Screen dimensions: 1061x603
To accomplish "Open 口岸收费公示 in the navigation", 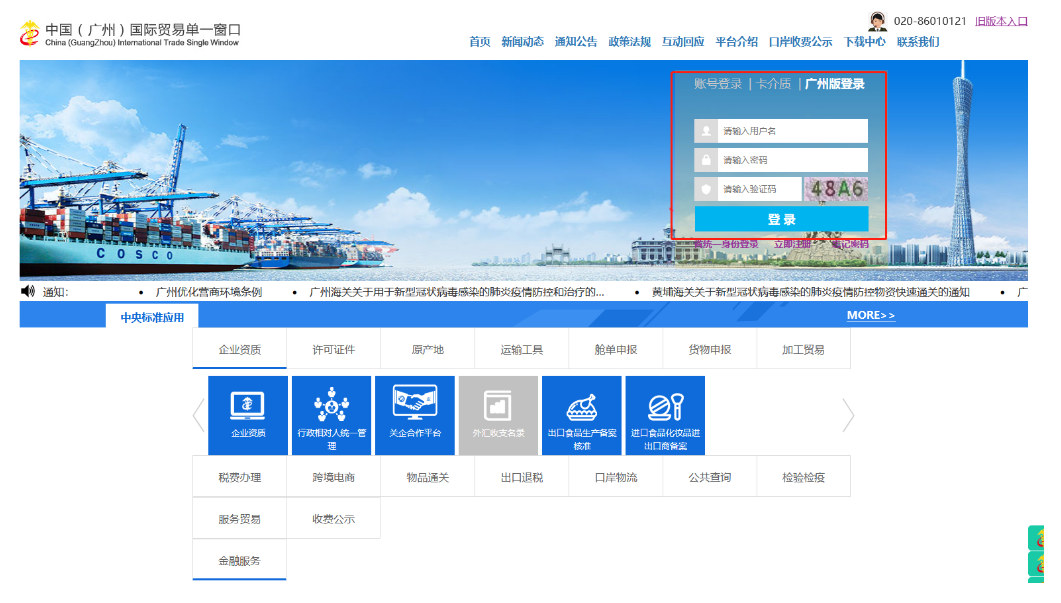I will coord(800,42).
